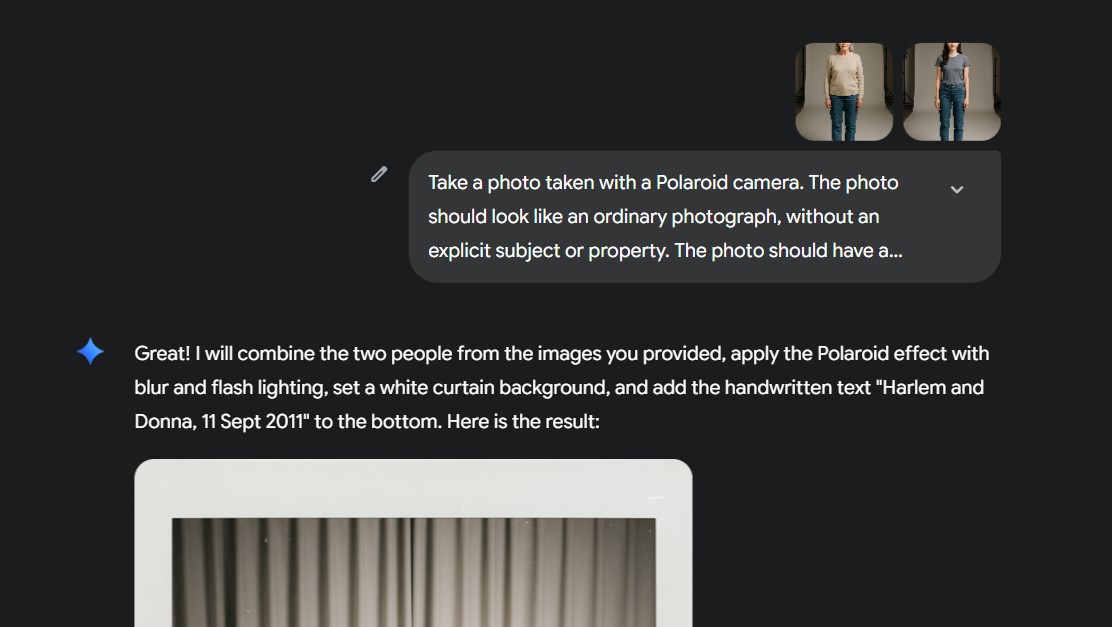Open the gray t-shirt person photo thumbnail
Screen dimensions: 1112x627
[x=951, y=91]
